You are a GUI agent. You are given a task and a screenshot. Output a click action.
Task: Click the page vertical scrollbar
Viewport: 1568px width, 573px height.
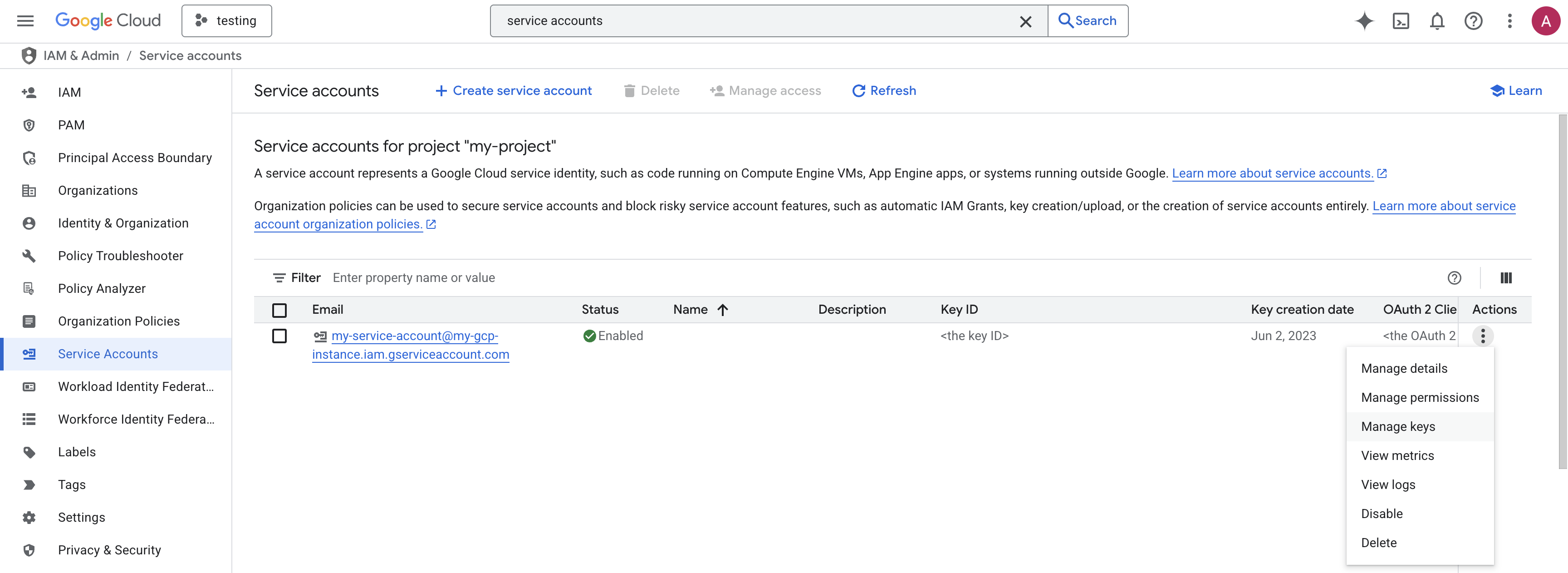tap(1562, 292)
